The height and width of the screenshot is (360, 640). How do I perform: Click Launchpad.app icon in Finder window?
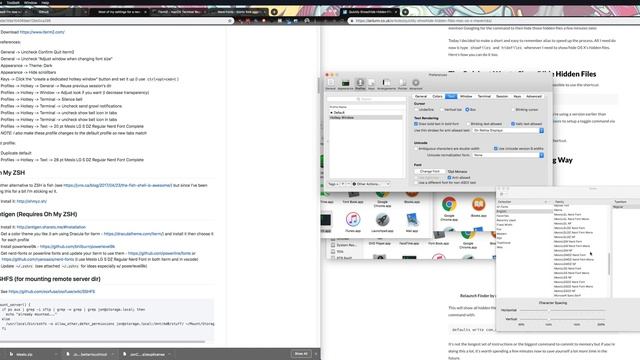pyautogui.click(x=382, y=220)
